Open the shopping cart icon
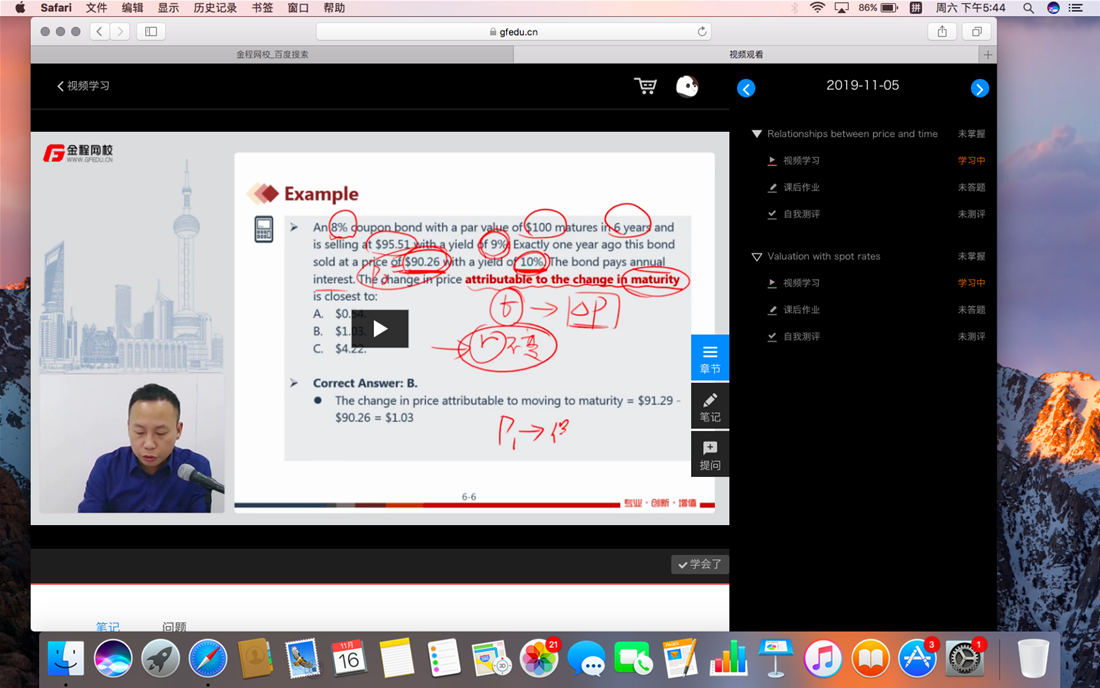This screenshot has width=1100, height=688. (x=645, y=87)
